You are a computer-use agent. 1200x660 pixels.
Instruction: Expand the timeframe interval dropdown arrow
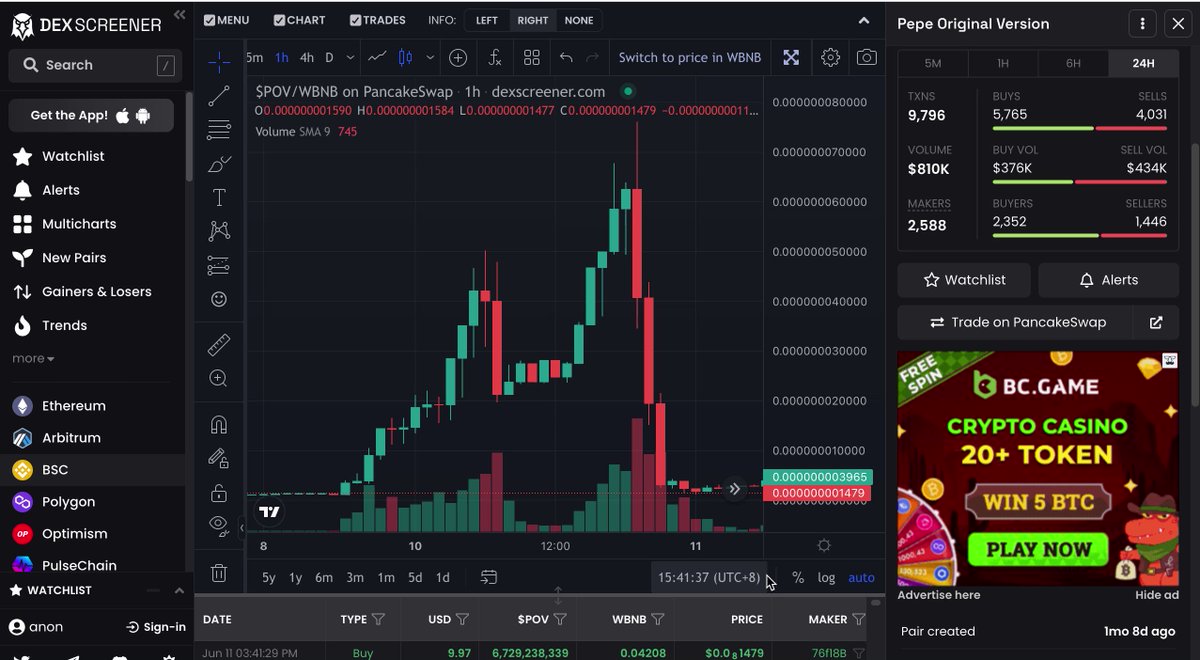click(349, 58)
